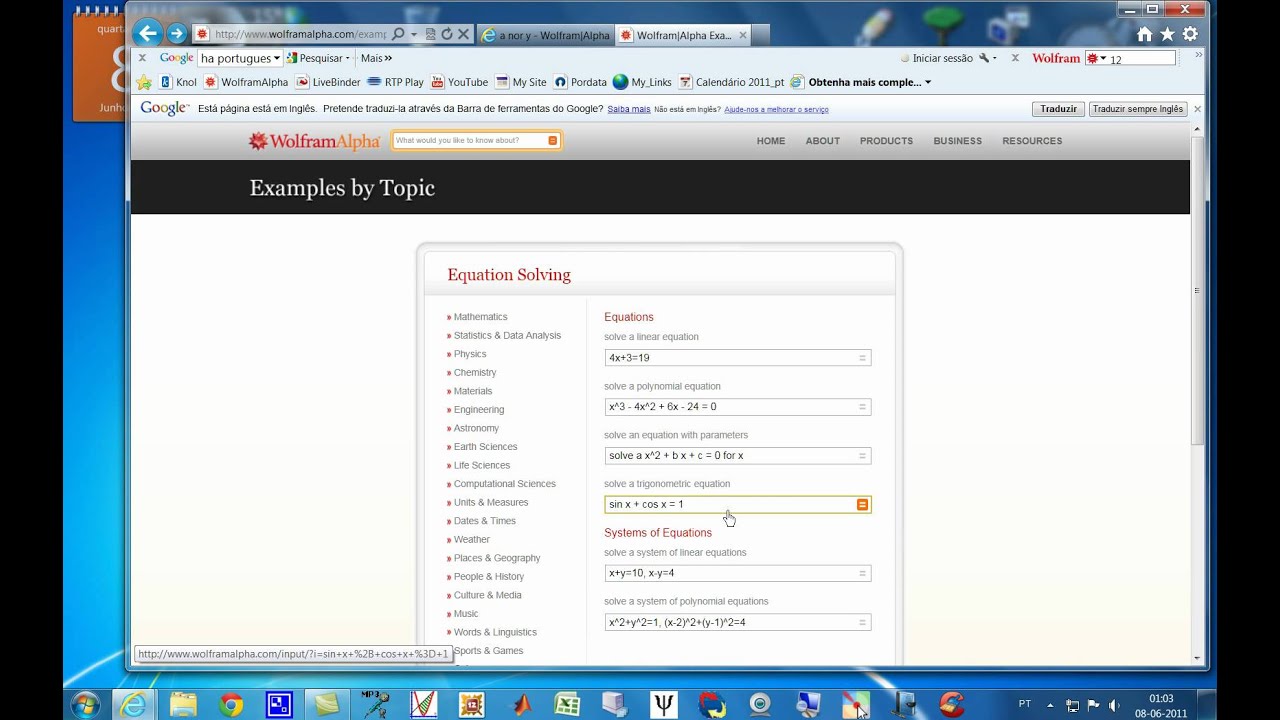Click the Traduzir button
The height and width of the screenshot is (720, 1280).
[x=1059, y=109]
